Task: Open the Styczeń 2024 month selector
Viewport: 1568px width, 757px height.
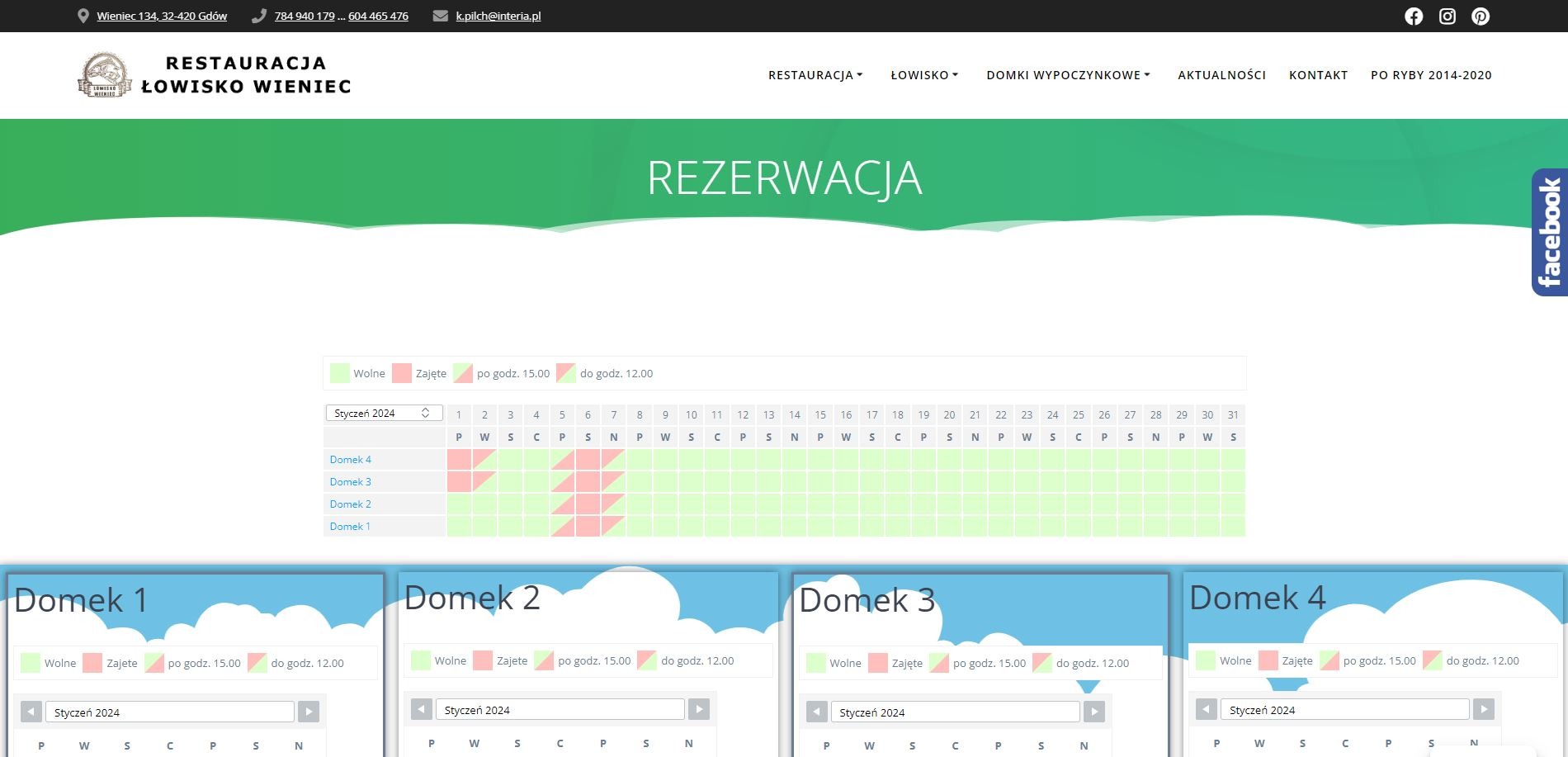Action: pyautogui.click(x=383, y=412)
